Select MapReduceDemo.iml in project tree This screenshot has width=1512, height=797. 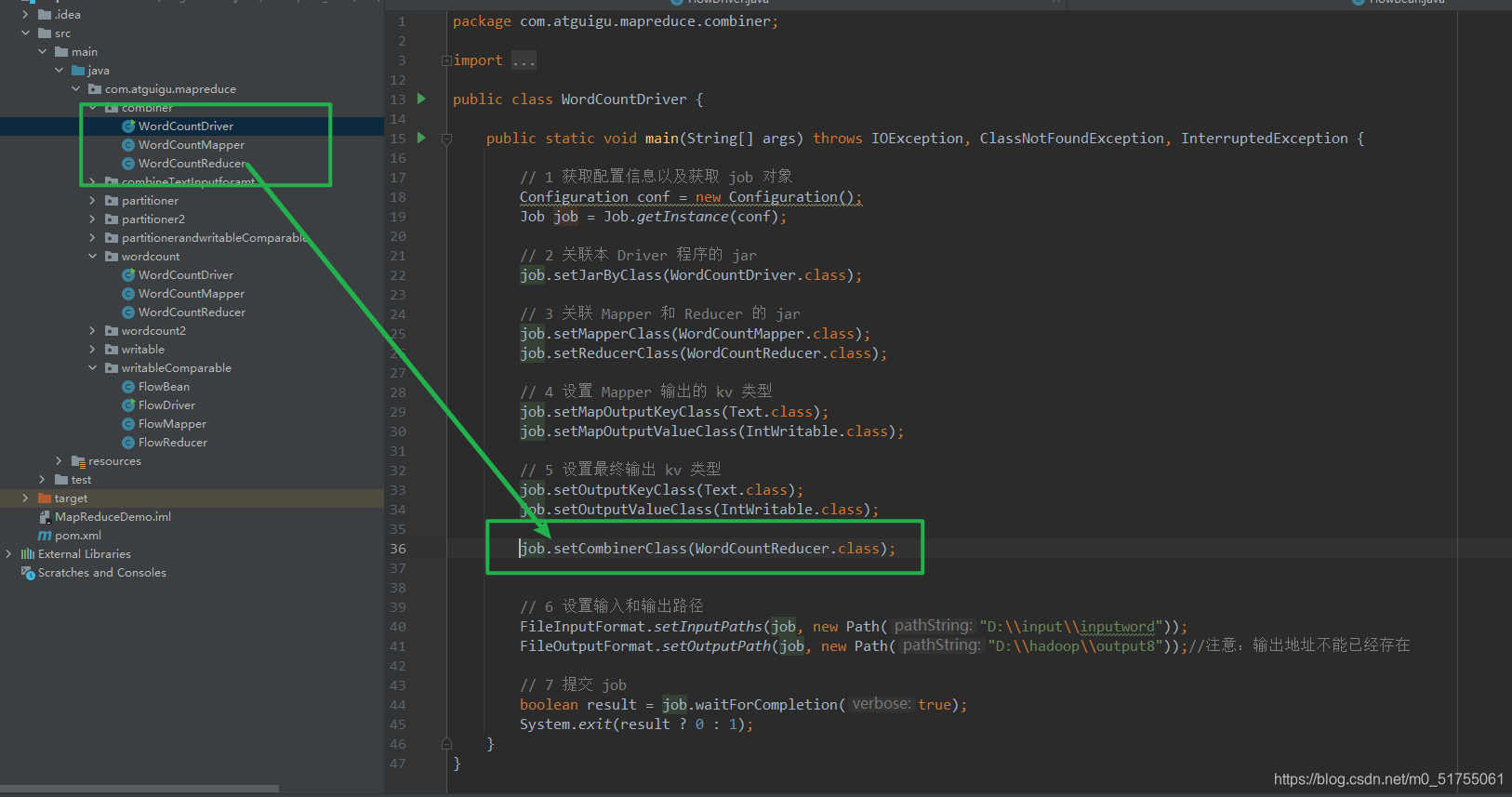click(x=113, y=517)
